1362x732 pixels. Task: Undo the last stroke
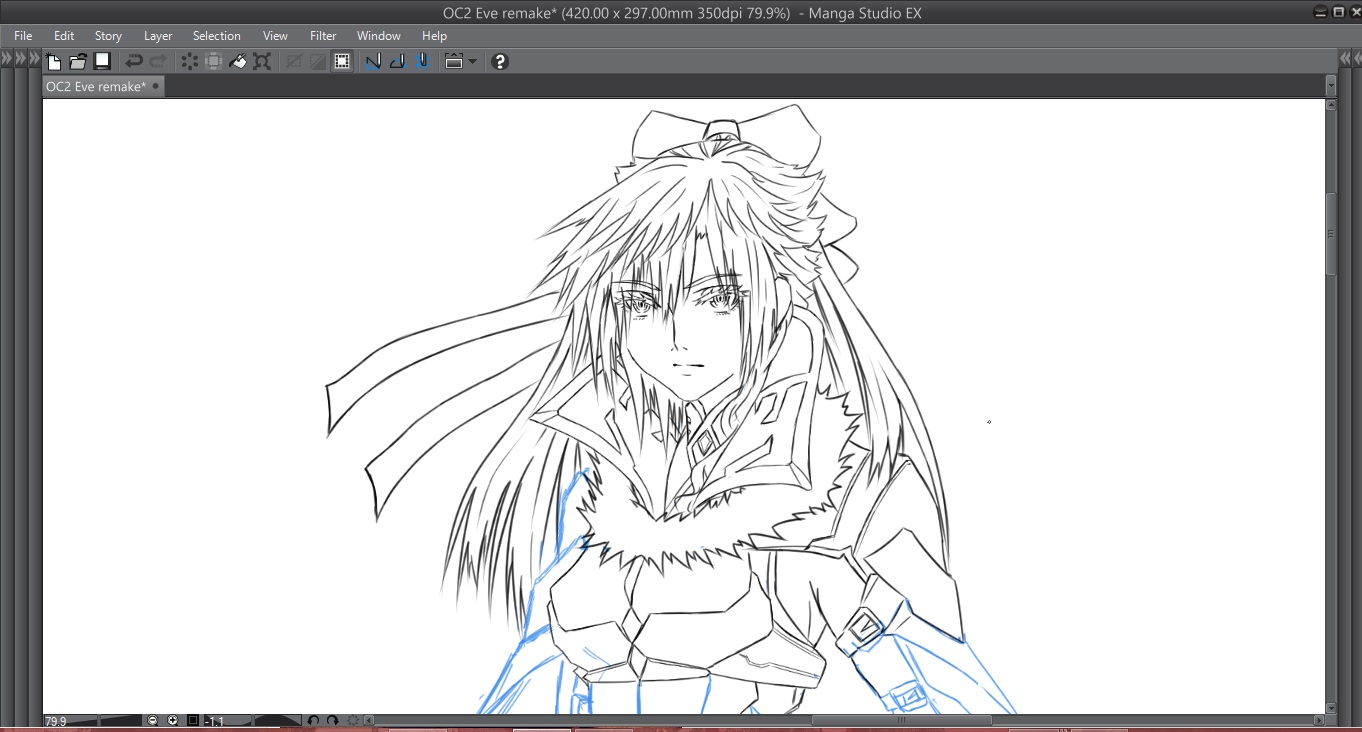133,62
